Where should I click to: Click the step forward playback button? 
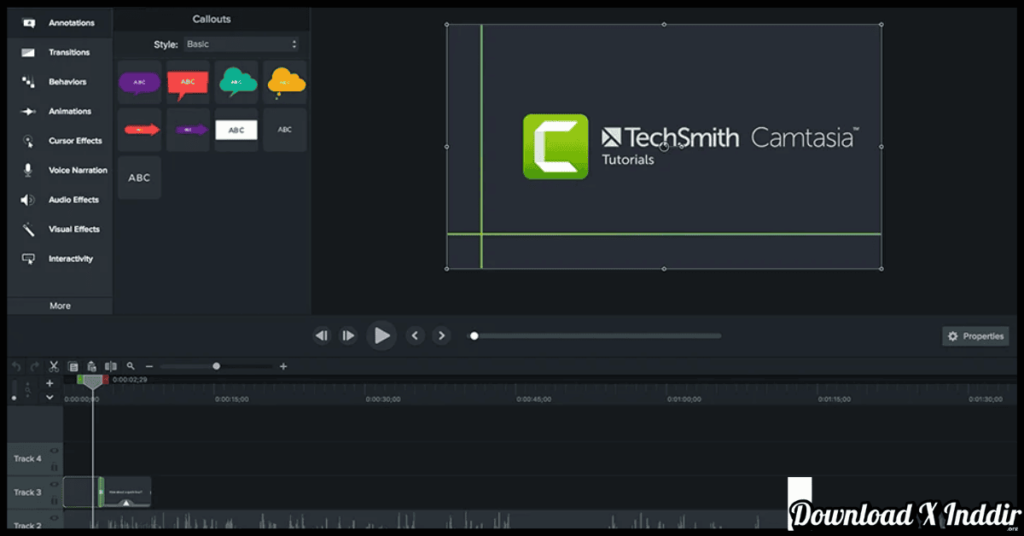(x=349, y=336)
